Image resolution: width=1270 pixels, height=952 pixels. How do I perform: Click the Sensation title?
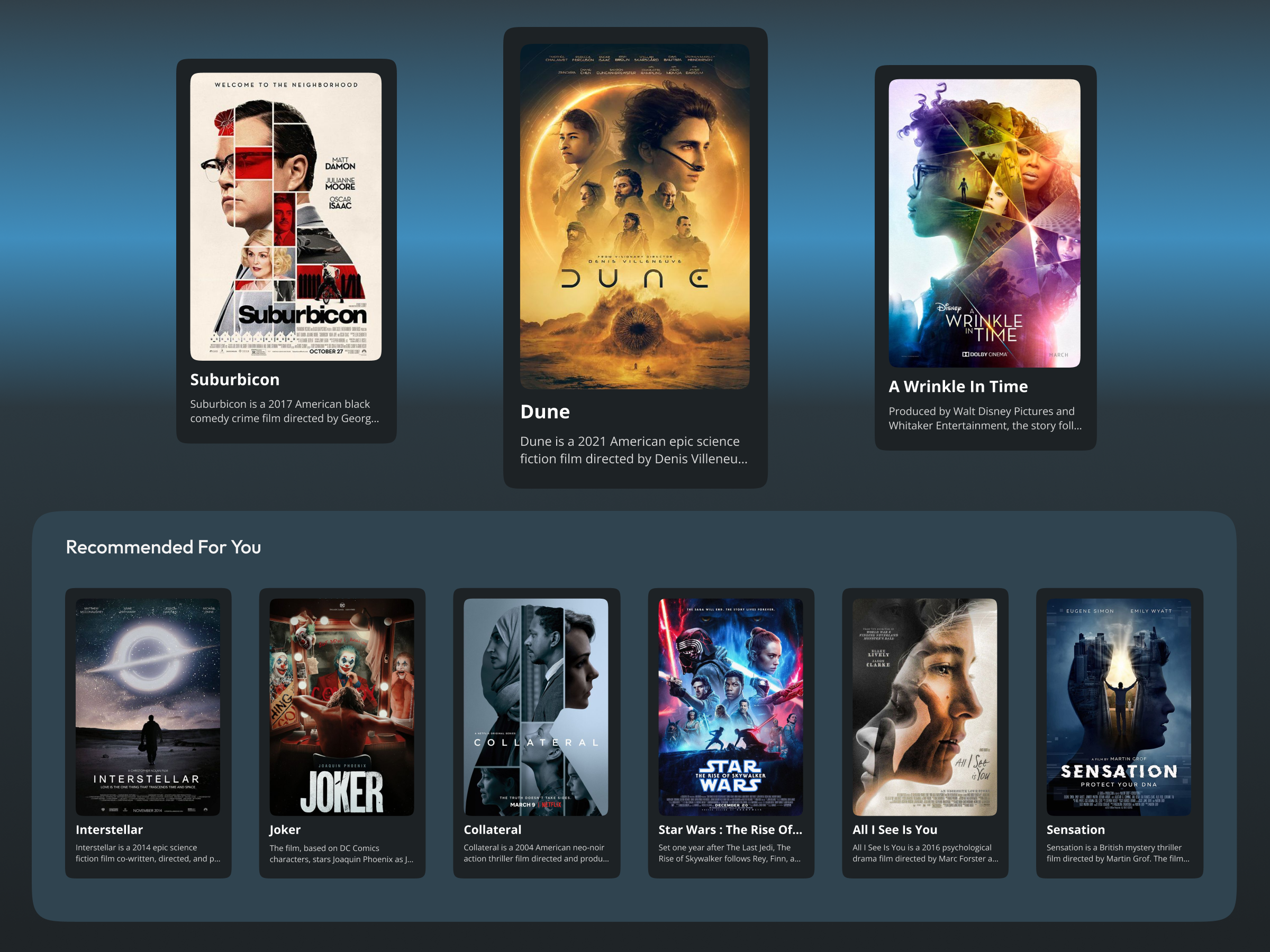coord(1075,829)
